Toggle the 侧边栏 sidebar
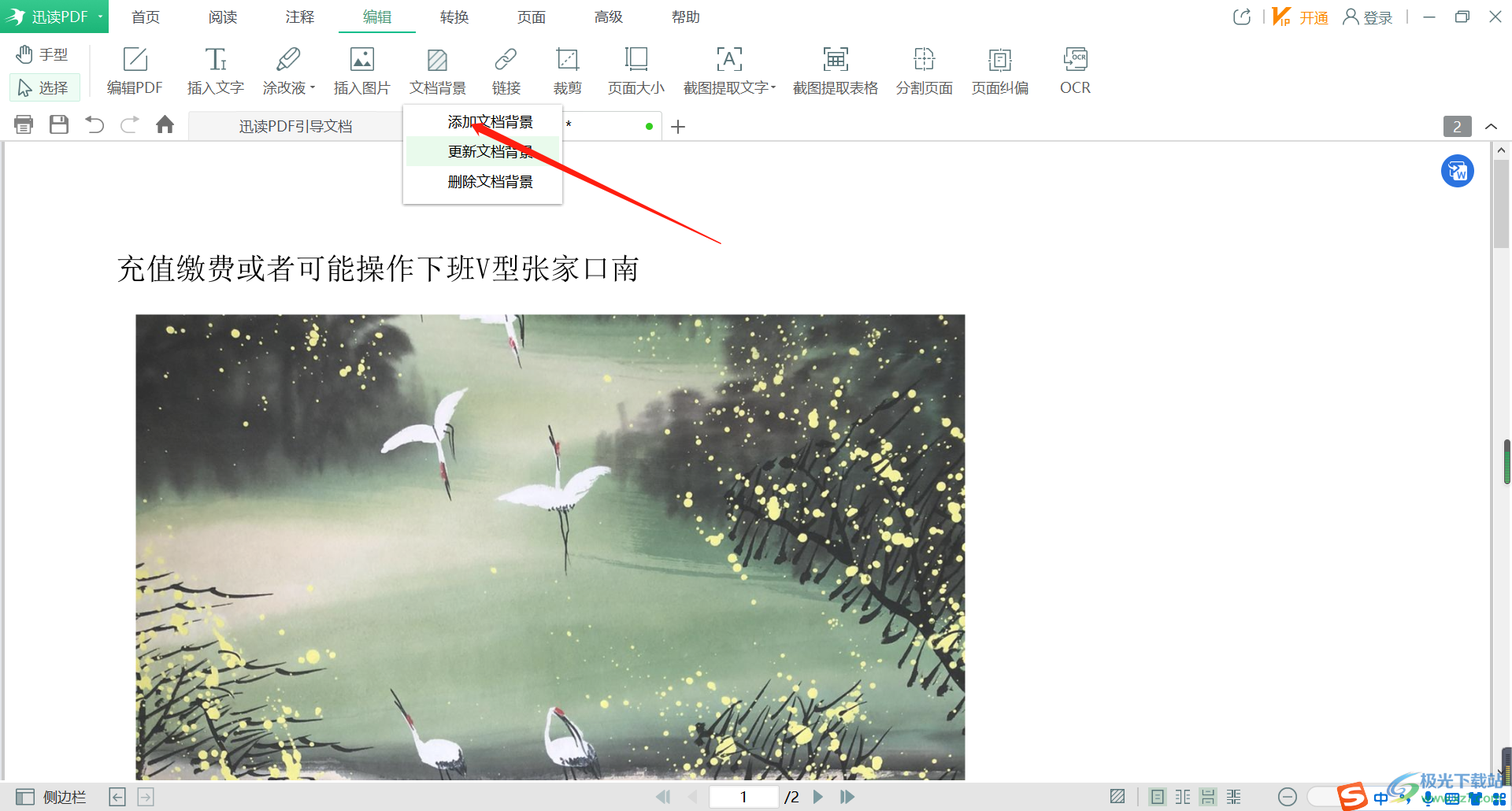1512x811 pixels. coord(50,797)
